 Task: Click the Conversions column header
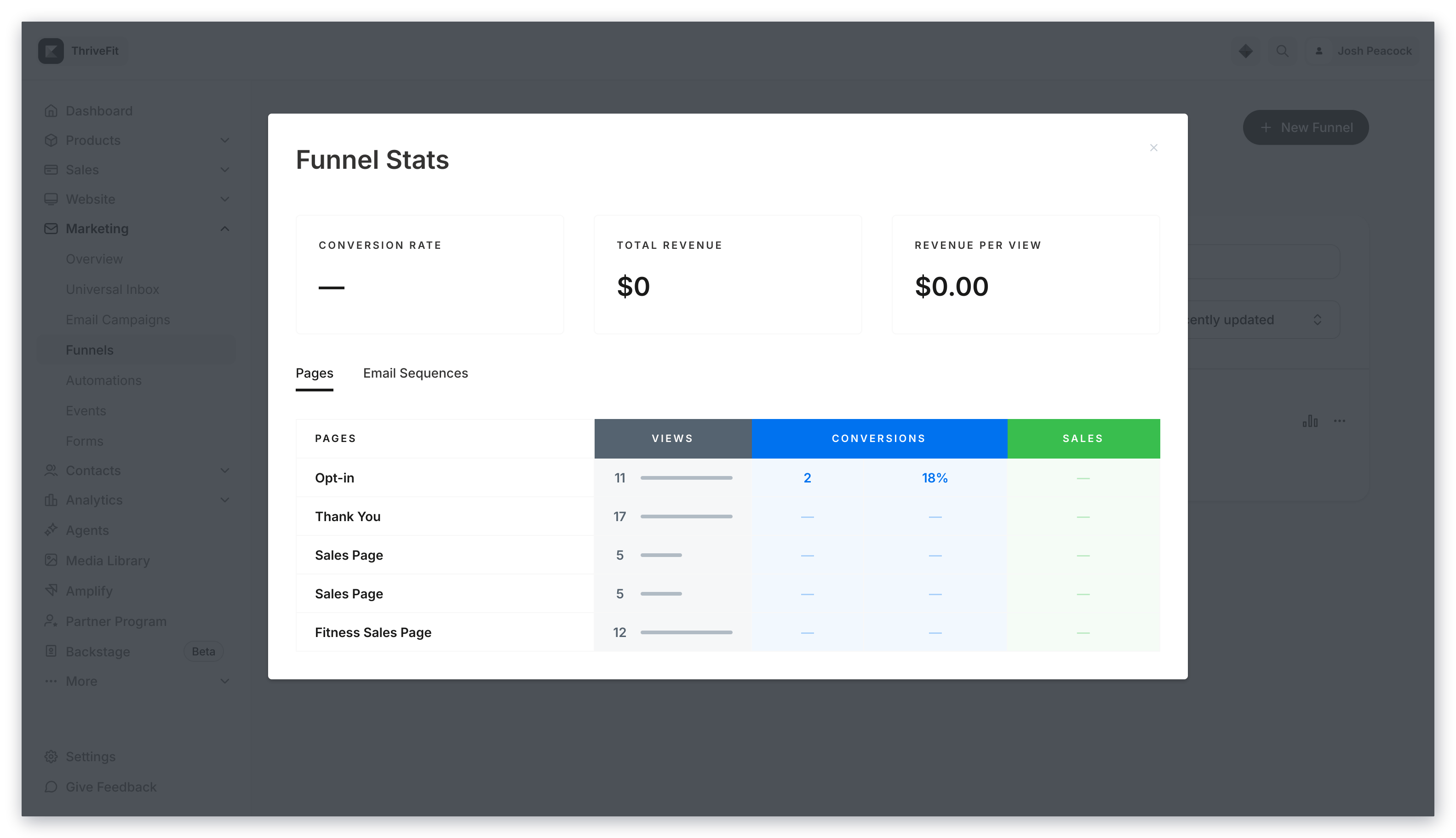[x=879, y=439]
